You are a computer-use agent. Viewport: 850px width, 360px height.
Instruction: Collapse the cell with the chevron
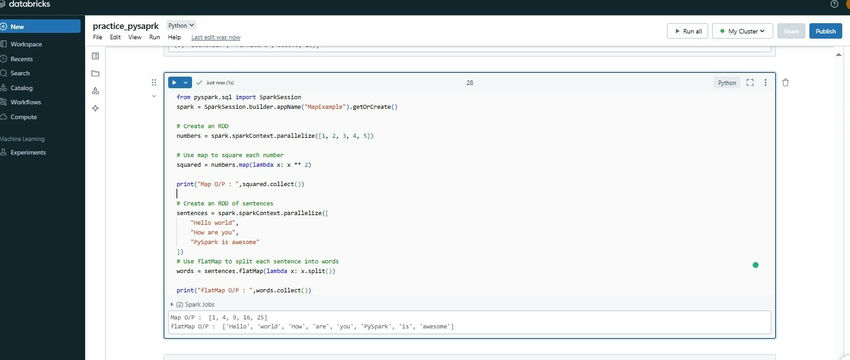pyautogui.click(x=154, y=96)
